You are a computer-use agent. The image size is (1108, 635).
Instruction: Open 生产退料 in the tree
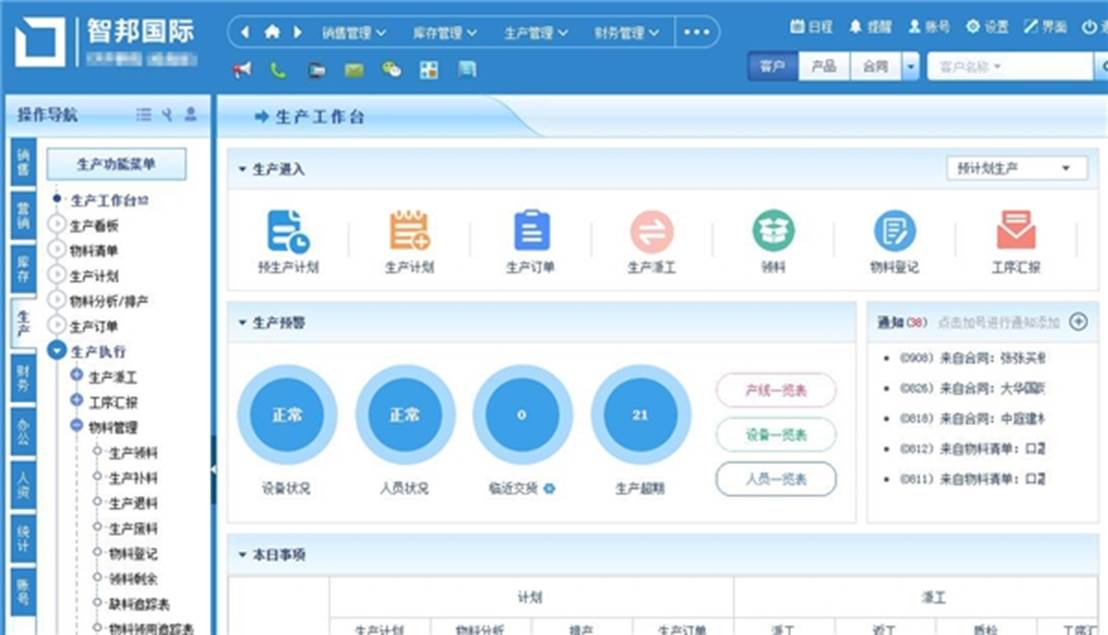point(133,504)
